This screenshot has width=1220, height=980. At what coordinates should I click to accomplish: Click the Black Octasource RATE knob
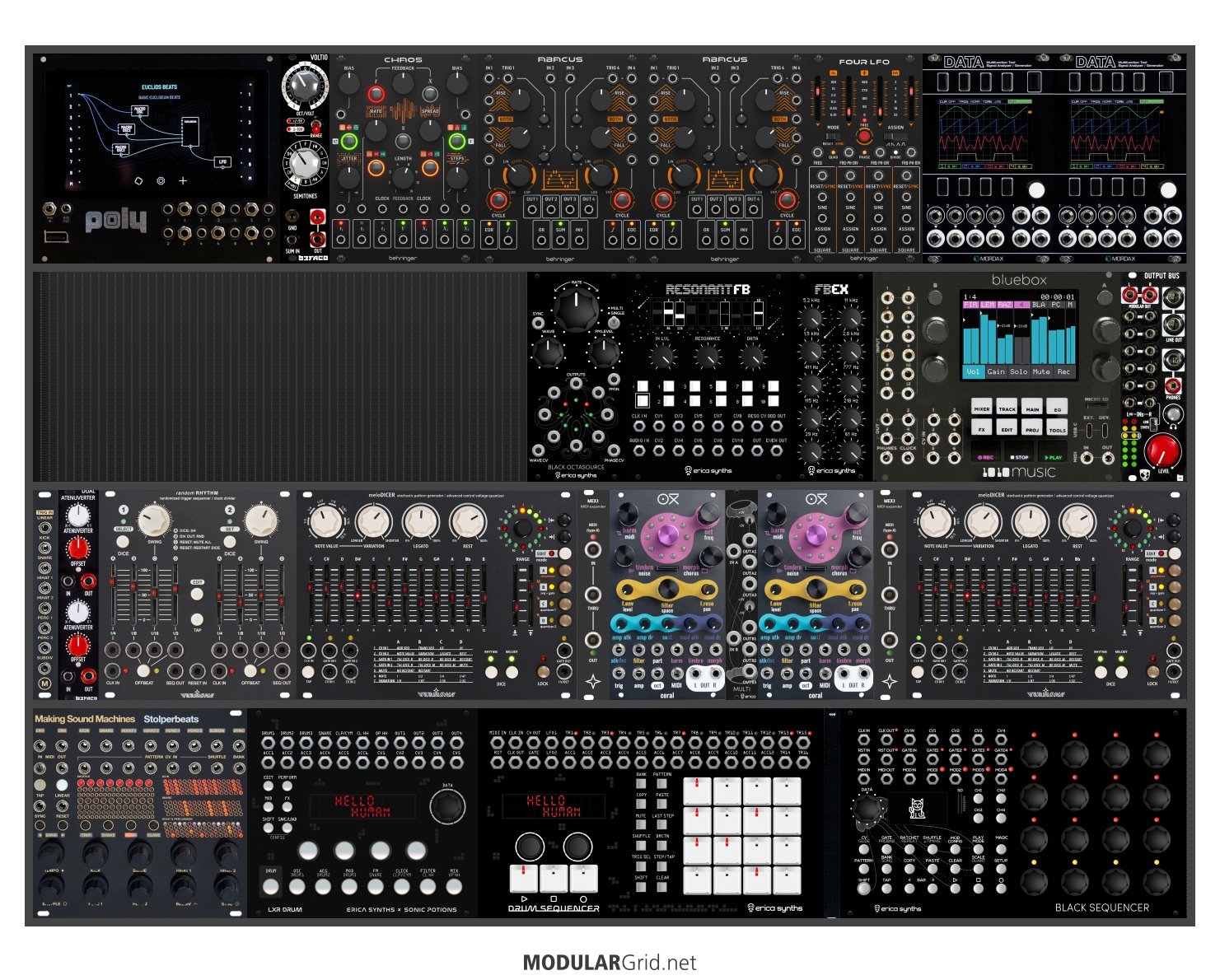coord(576,310)
